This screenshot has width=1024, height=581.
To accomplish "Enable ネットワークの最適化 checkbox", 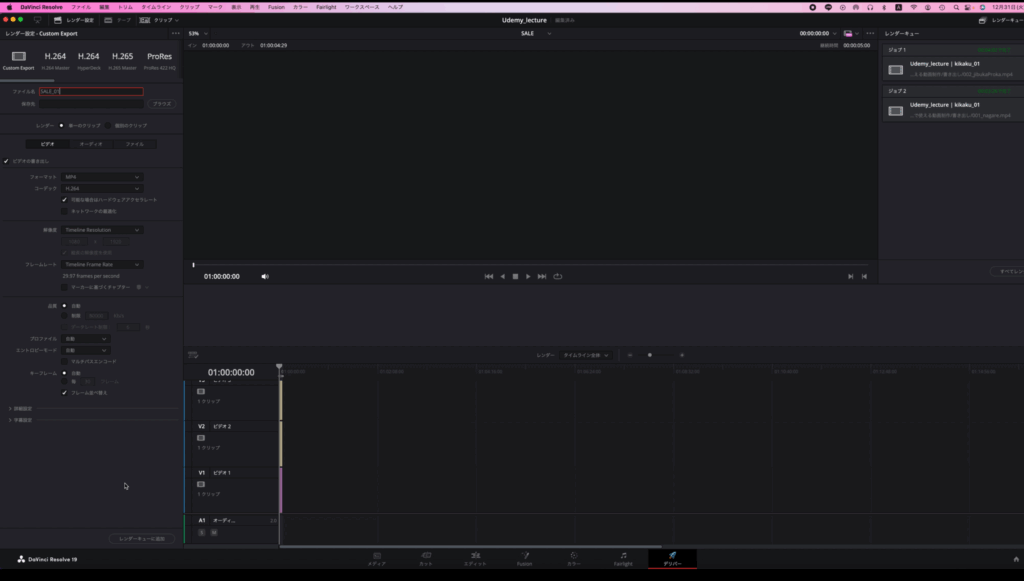I will (x=64, y=211).
